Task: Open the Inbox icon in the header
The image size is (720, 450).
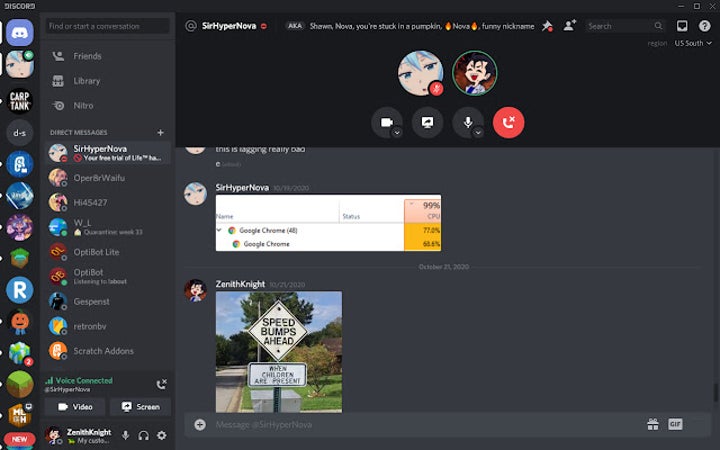Action: click(682, 26)
